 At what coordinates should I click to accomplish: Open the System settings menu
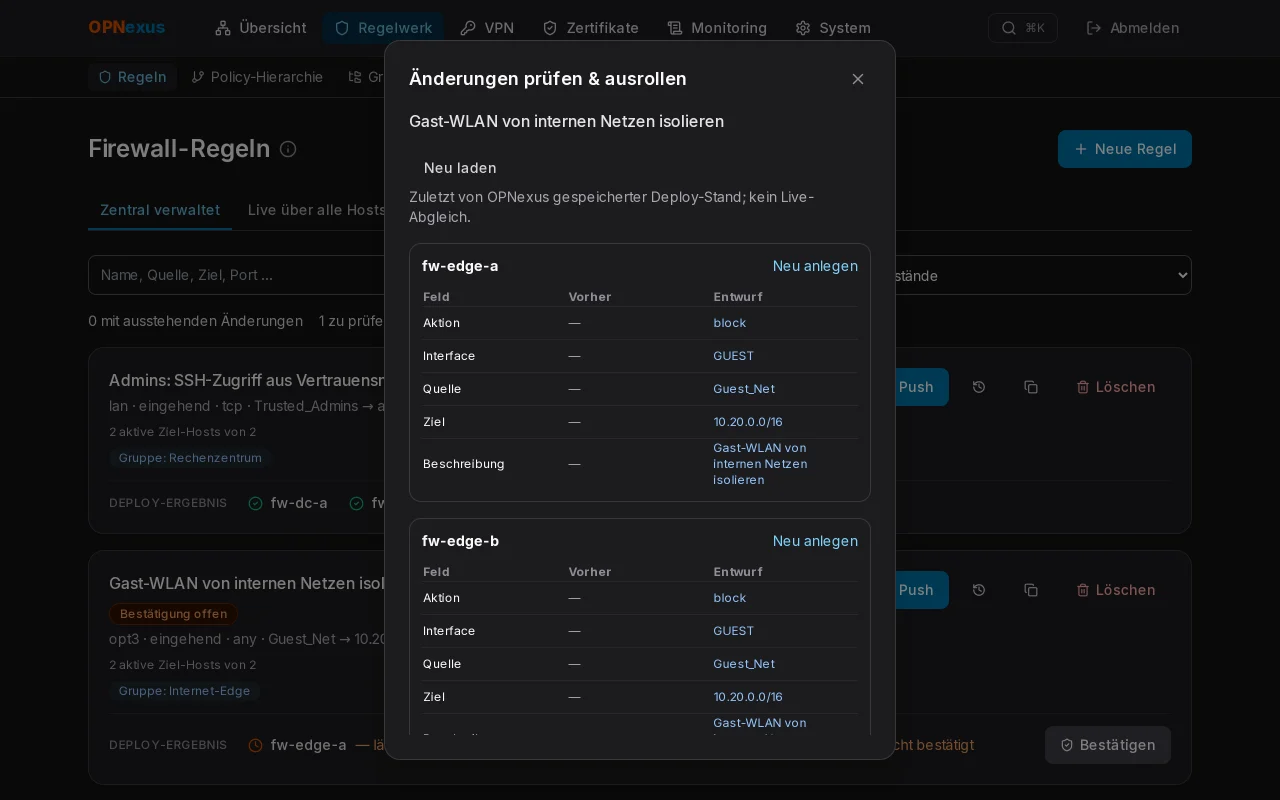click(x=833, y=28)
